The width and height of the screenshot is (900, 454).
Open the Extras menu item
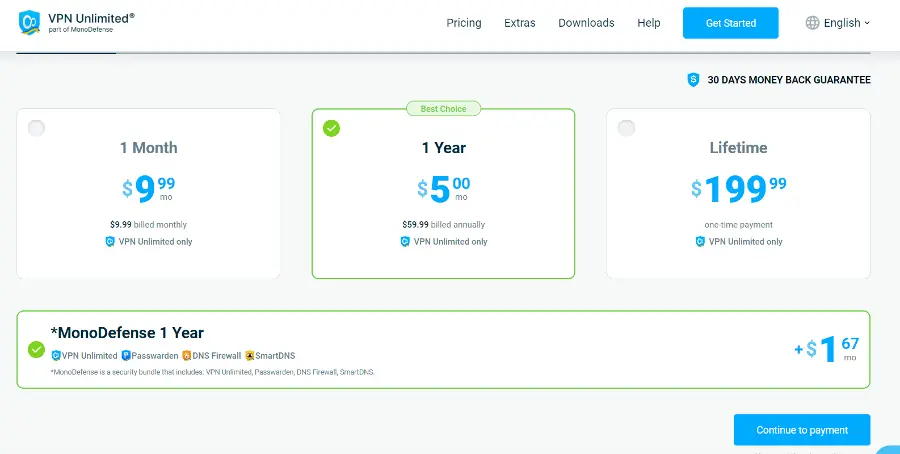coord(519,23)
